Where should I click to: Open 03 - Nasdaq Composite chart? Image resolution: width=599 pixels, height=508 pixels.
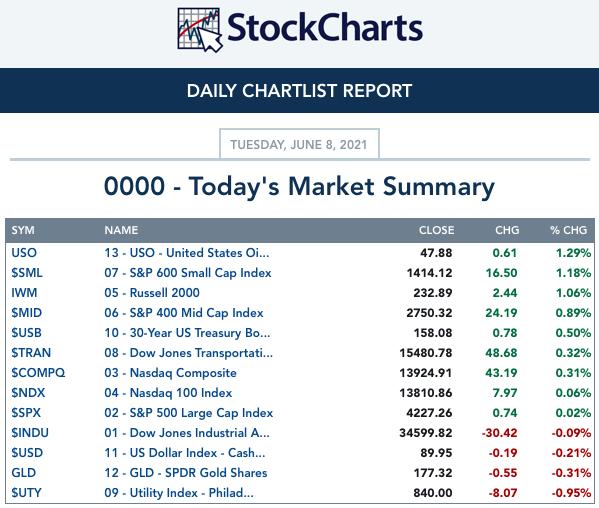[170, 373]
